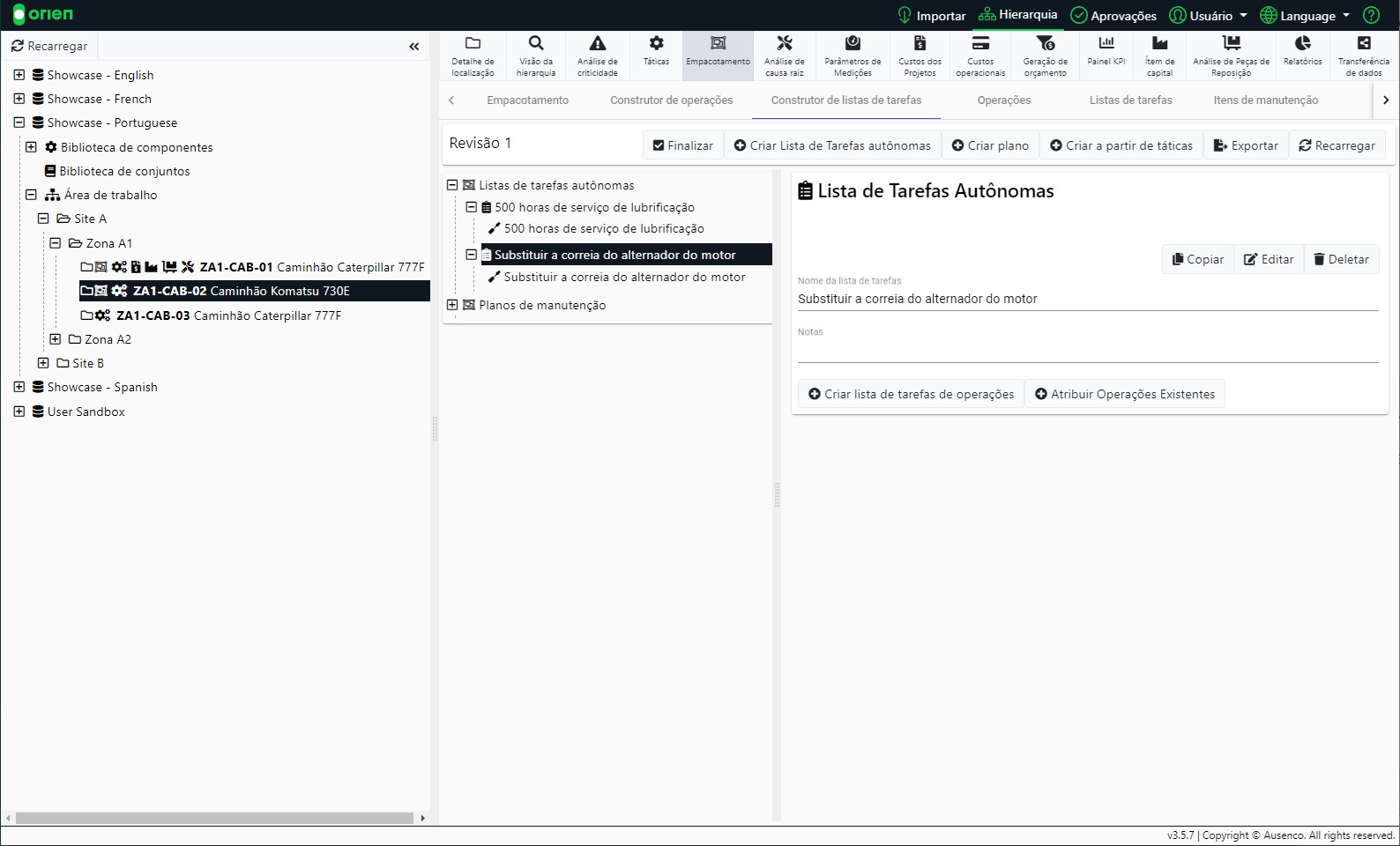Viewport: 1400px width, 846px height.
Task: Click the Notas input field
Action: (x=1088, y=350)
